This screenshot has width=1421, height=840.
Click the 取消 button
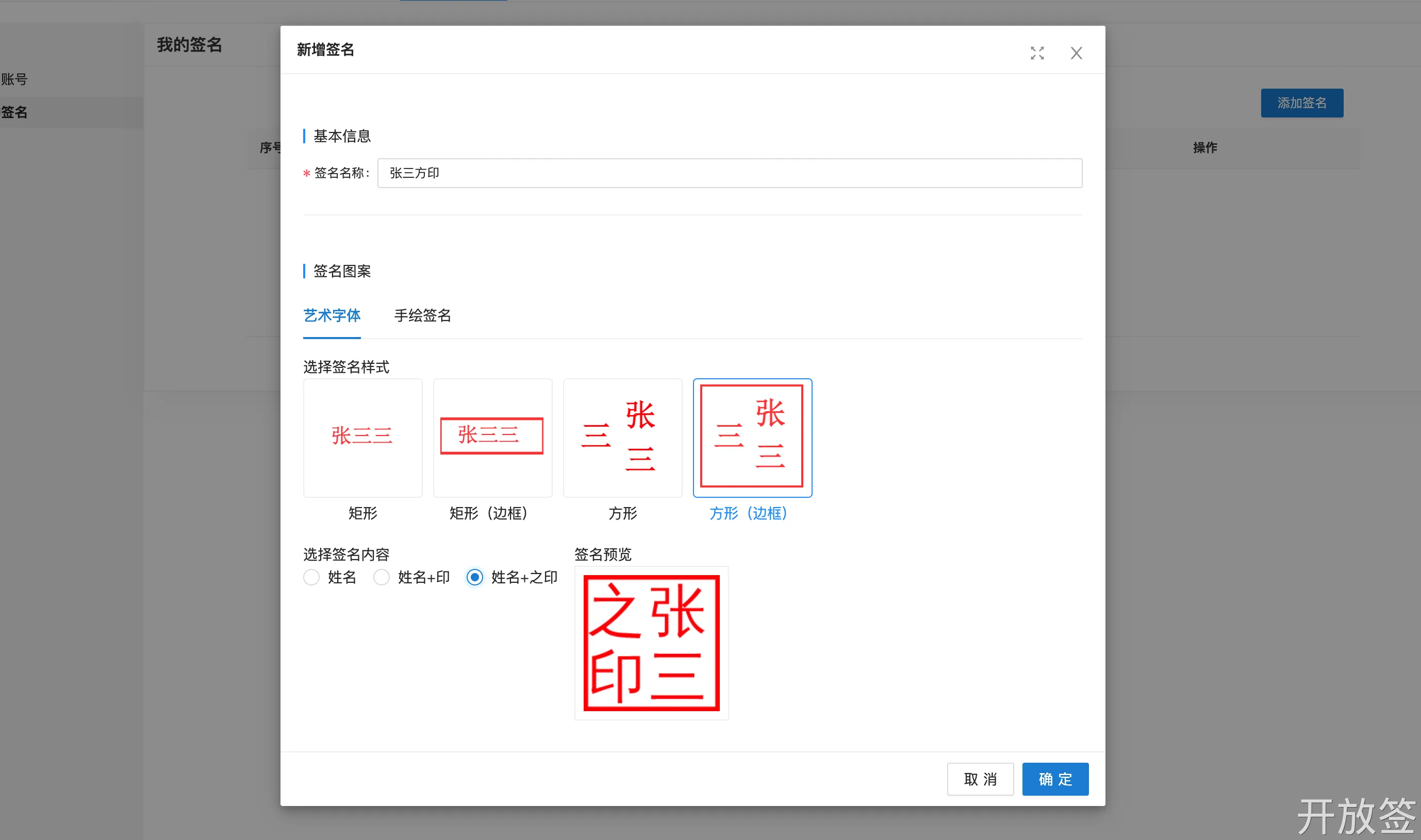(x=980, y=779)
